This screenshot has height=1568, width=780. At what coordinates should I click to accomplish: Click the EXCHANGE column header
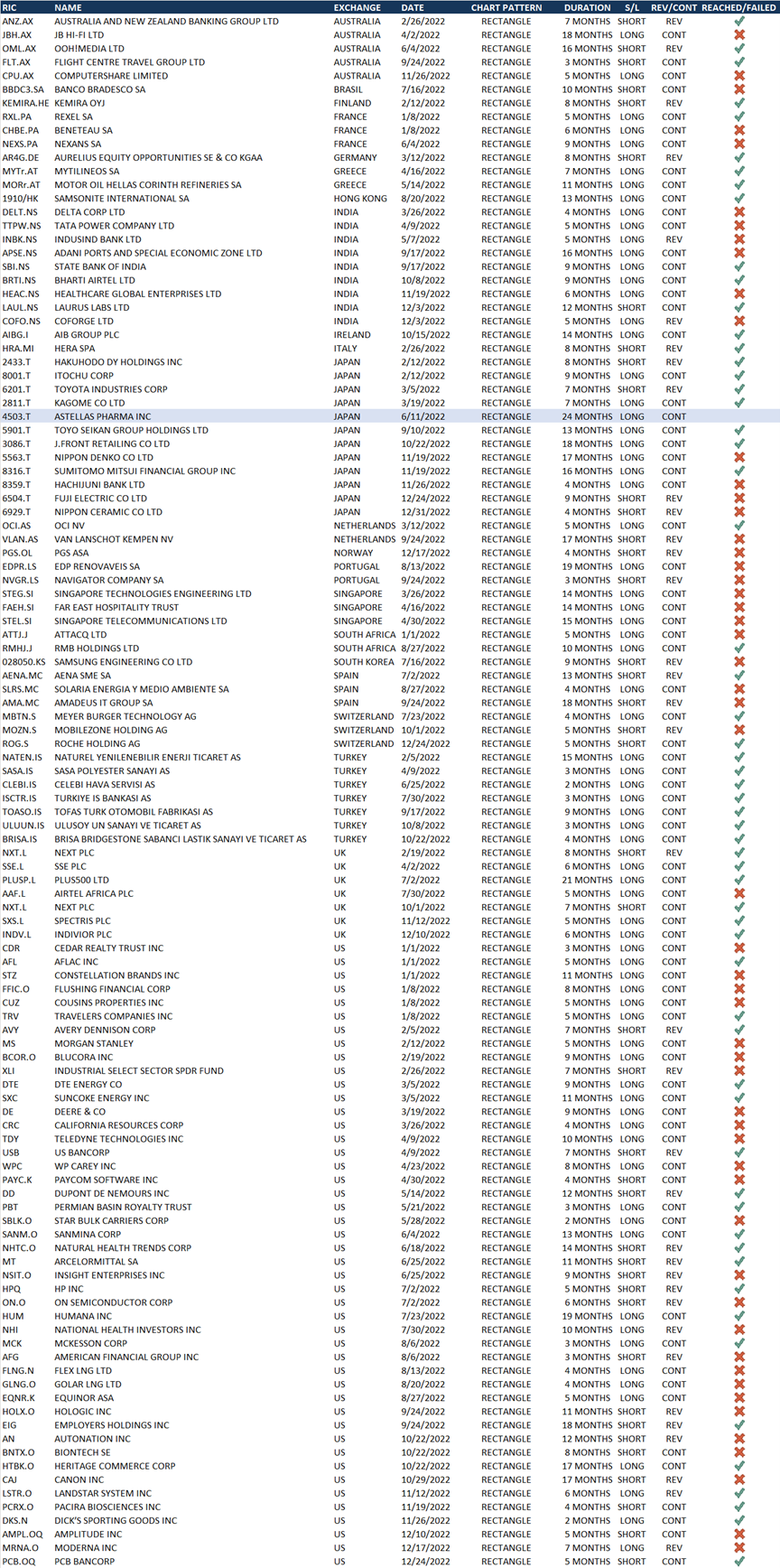357,7
